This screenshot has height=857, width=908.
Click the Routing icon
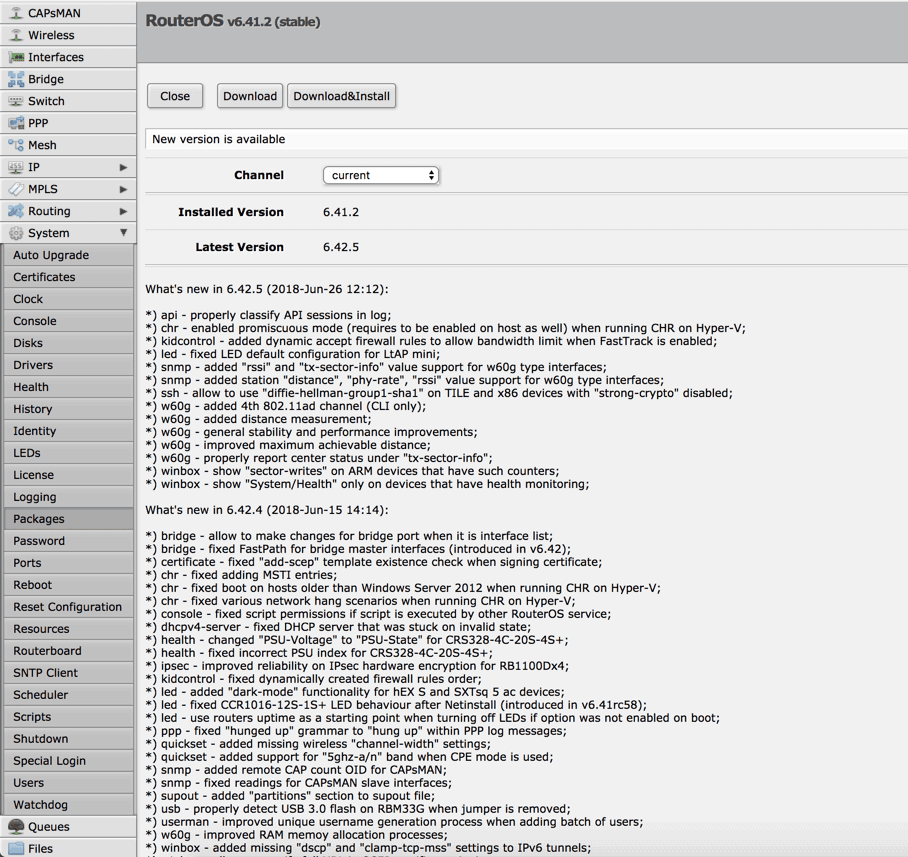(x=16, y=211)
